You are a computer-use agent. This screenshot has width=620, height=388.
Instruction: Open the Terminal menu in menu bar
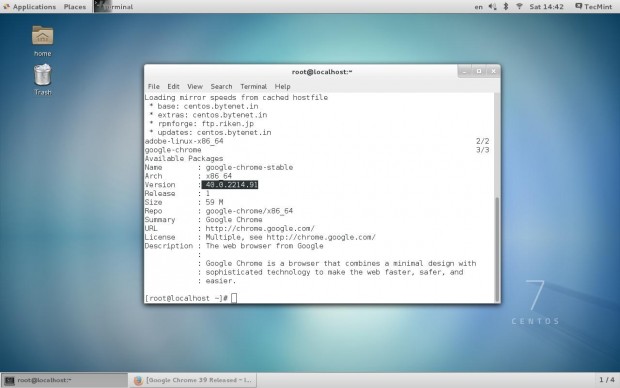[253, 86]
